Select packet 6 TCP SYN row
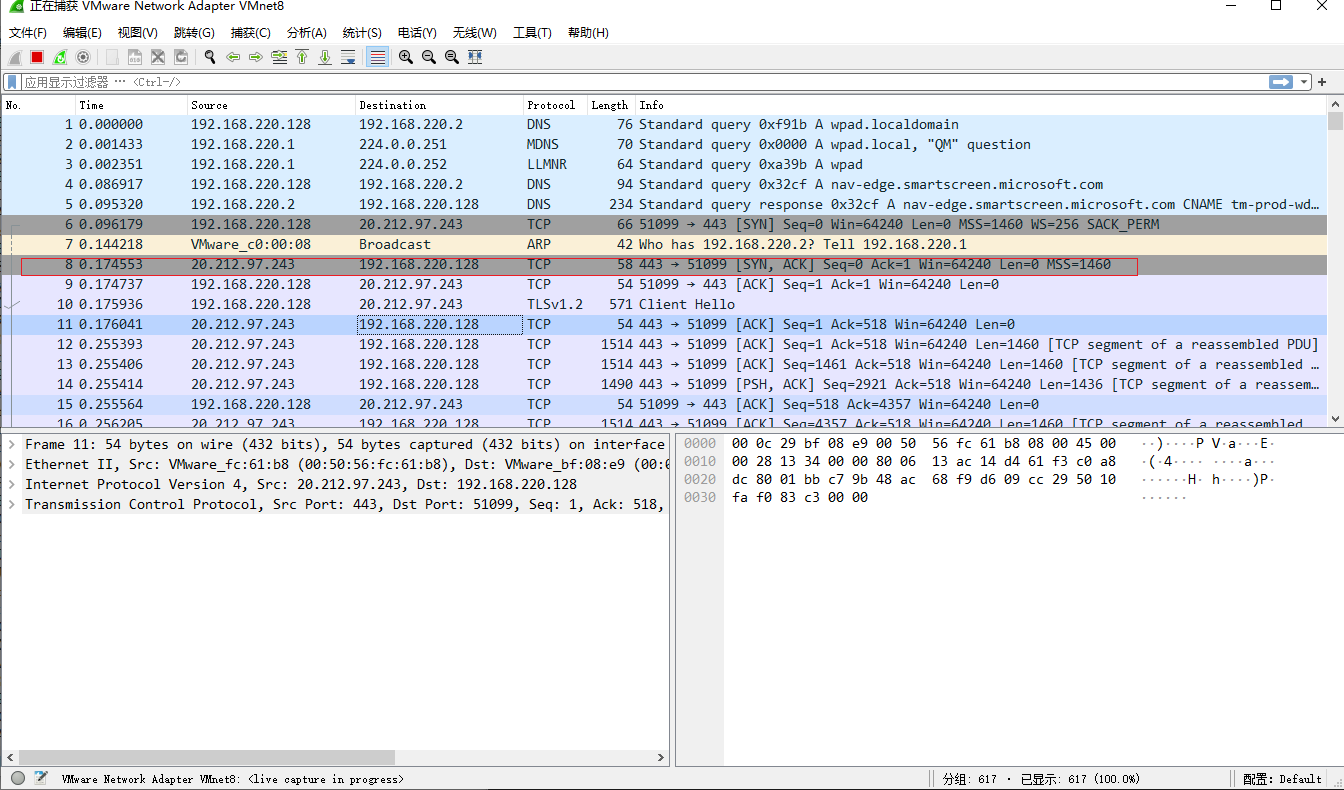This screenshot has width=1344, height=790. pyautogui.click(x=664, y=224)
